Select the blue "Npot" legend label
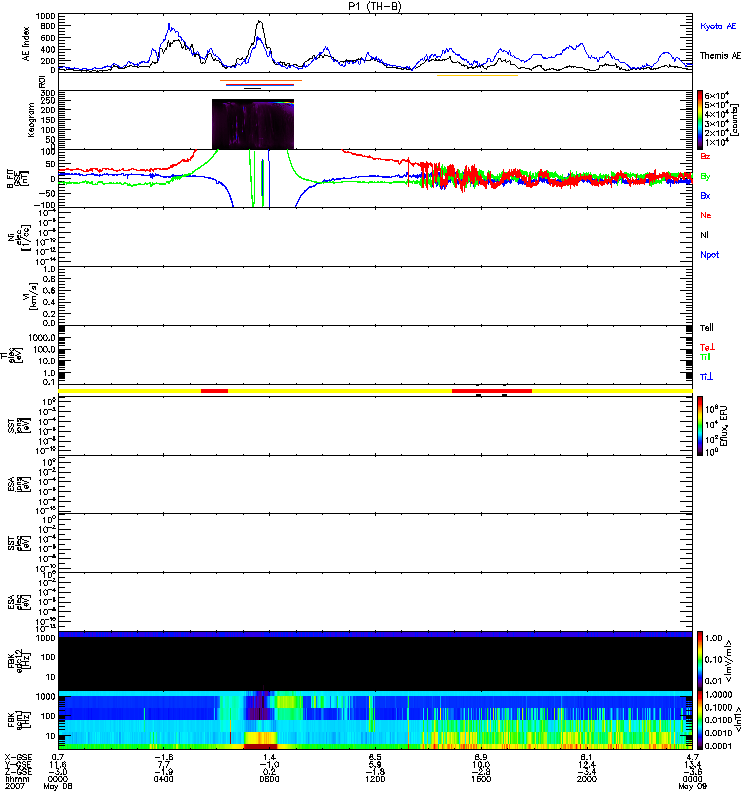Viewport: 750px width, 800px height. coord(709,255)
